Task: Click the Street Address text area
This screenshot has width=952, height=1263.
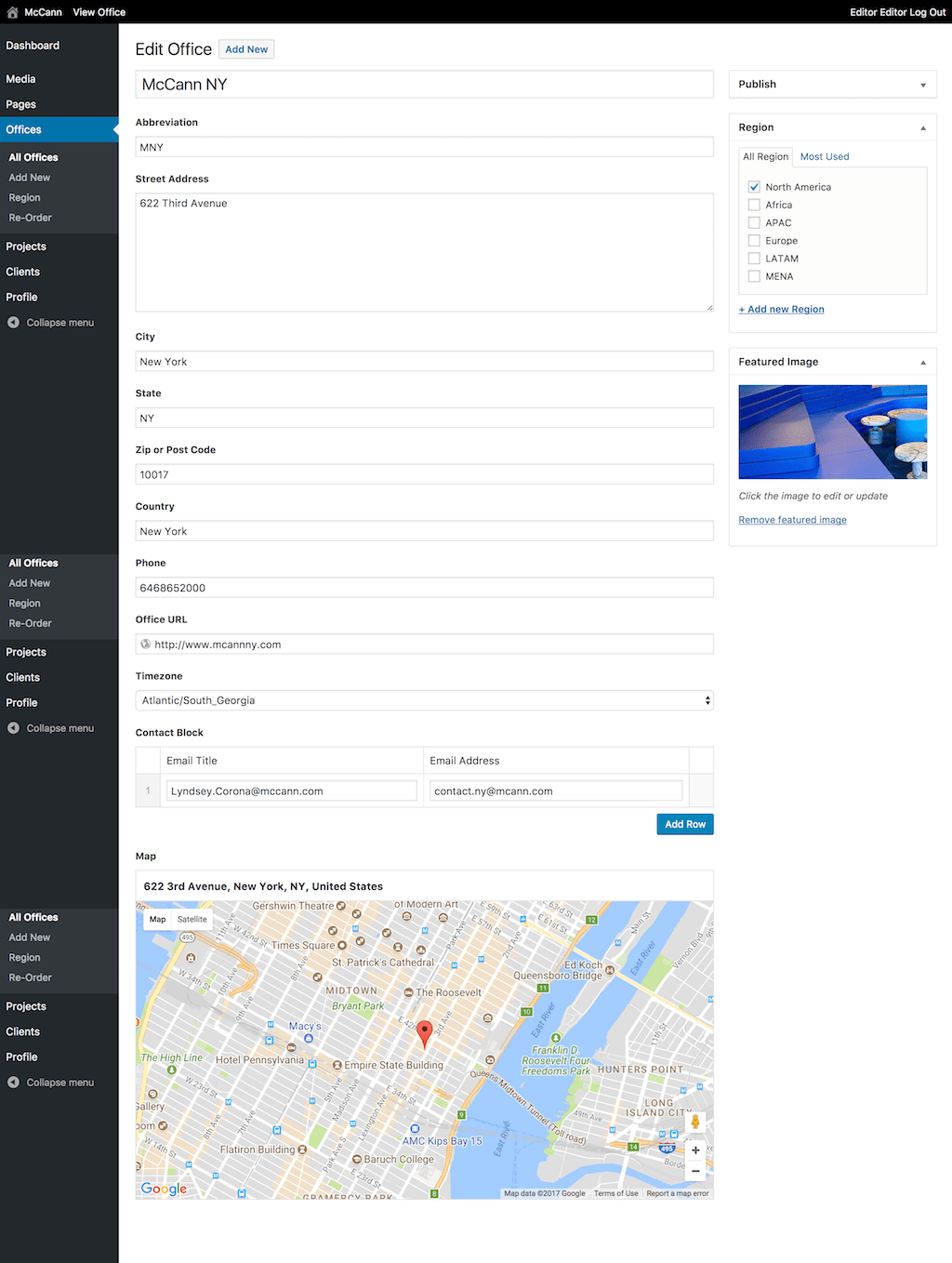Action: click(425, 252)
